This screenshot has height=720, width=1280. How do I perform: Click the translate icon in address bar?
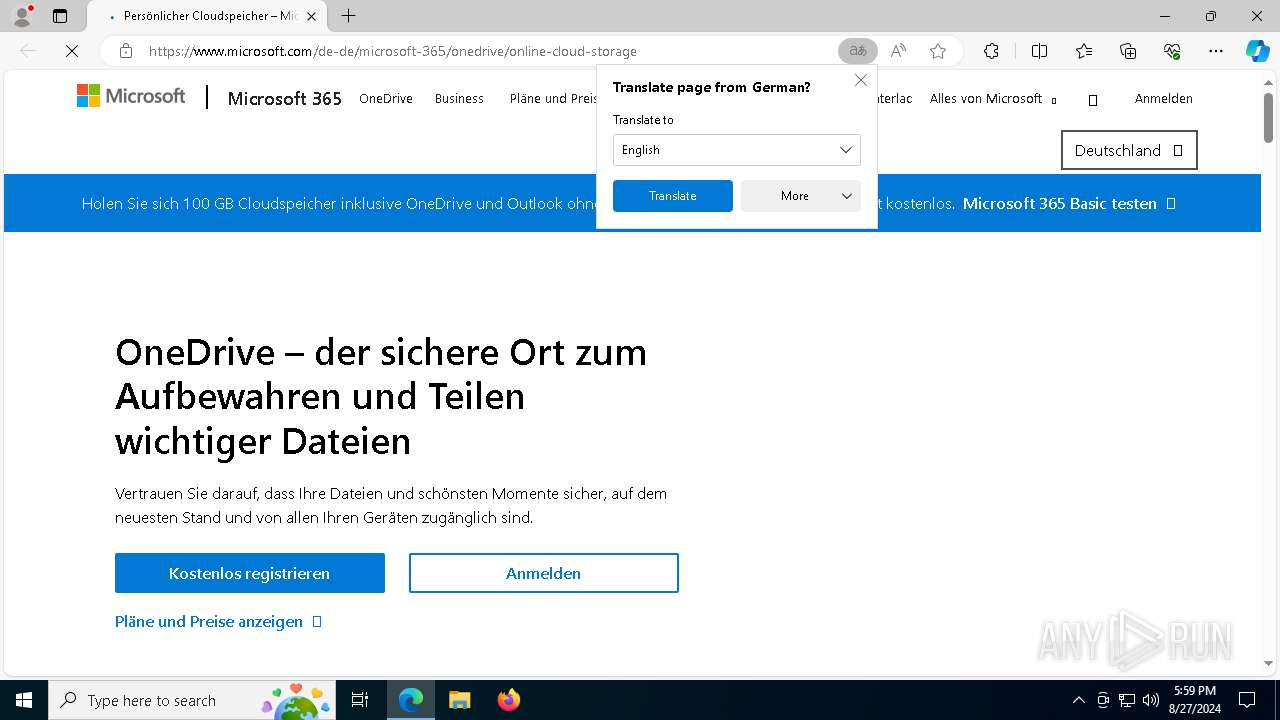click(x=858, y=51)
